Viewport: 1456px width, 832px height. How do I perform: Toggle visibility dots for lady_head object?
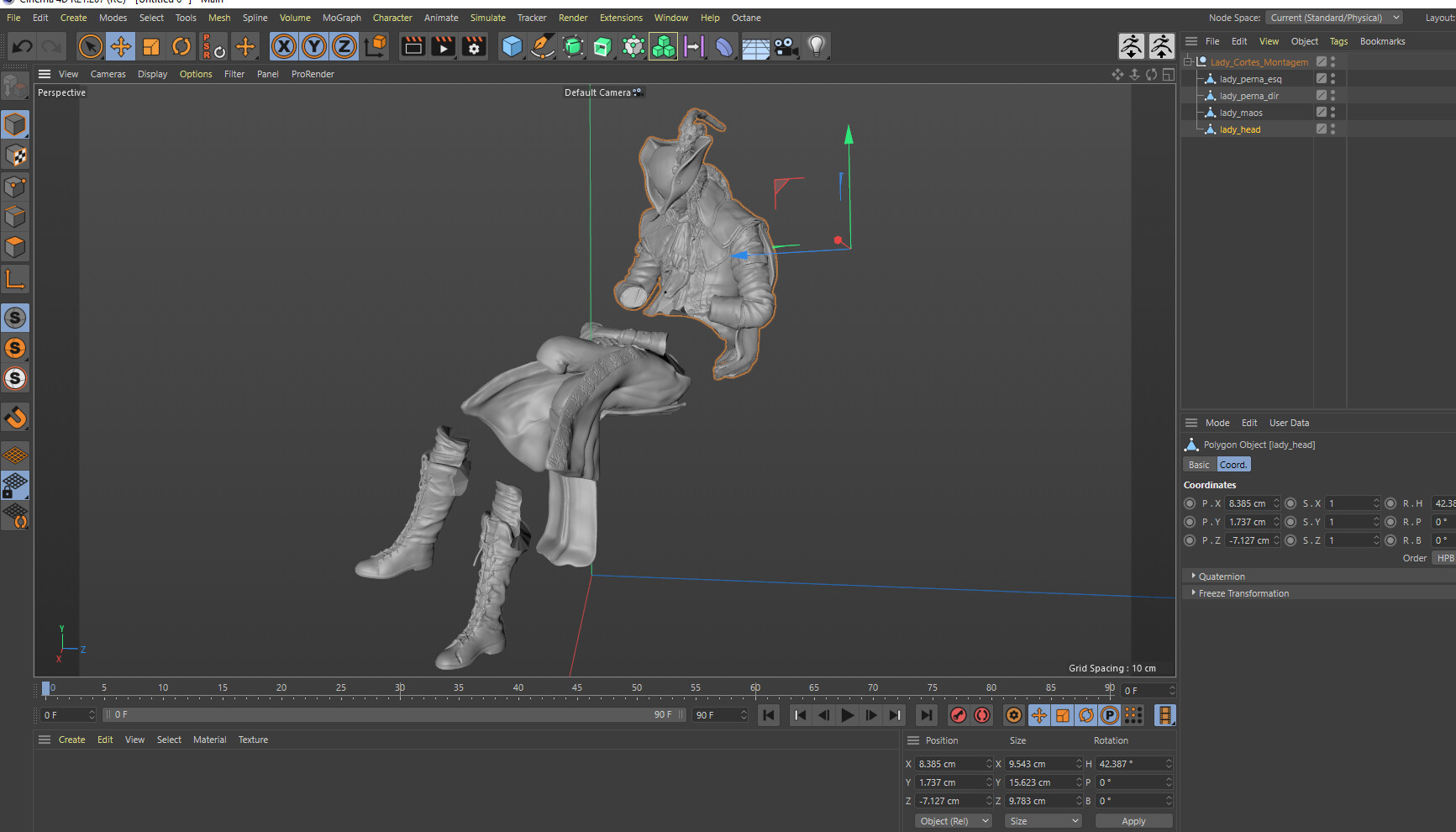click(x=1332, y=129)
